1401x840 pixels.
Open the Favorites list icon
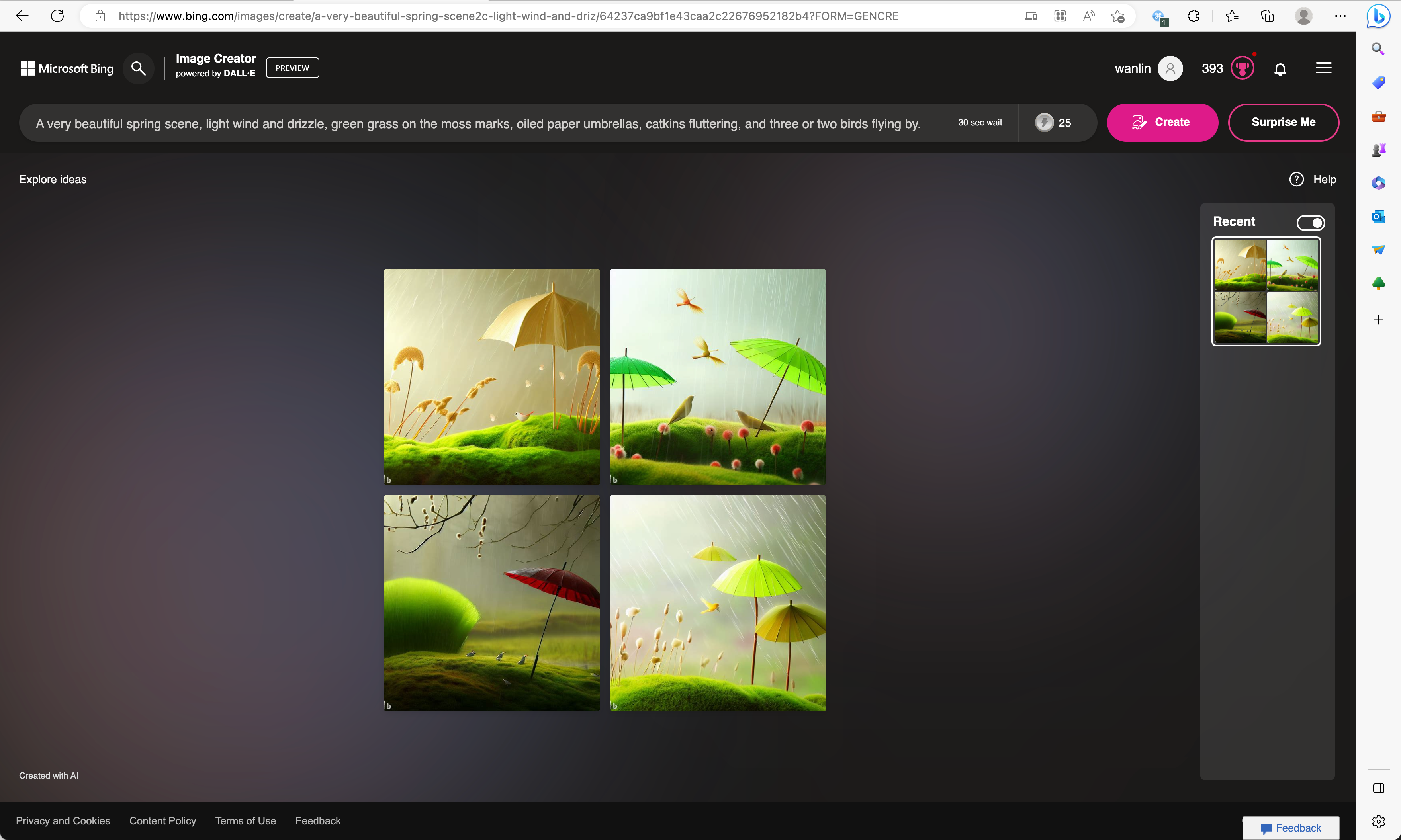(x=1232, y=16)
